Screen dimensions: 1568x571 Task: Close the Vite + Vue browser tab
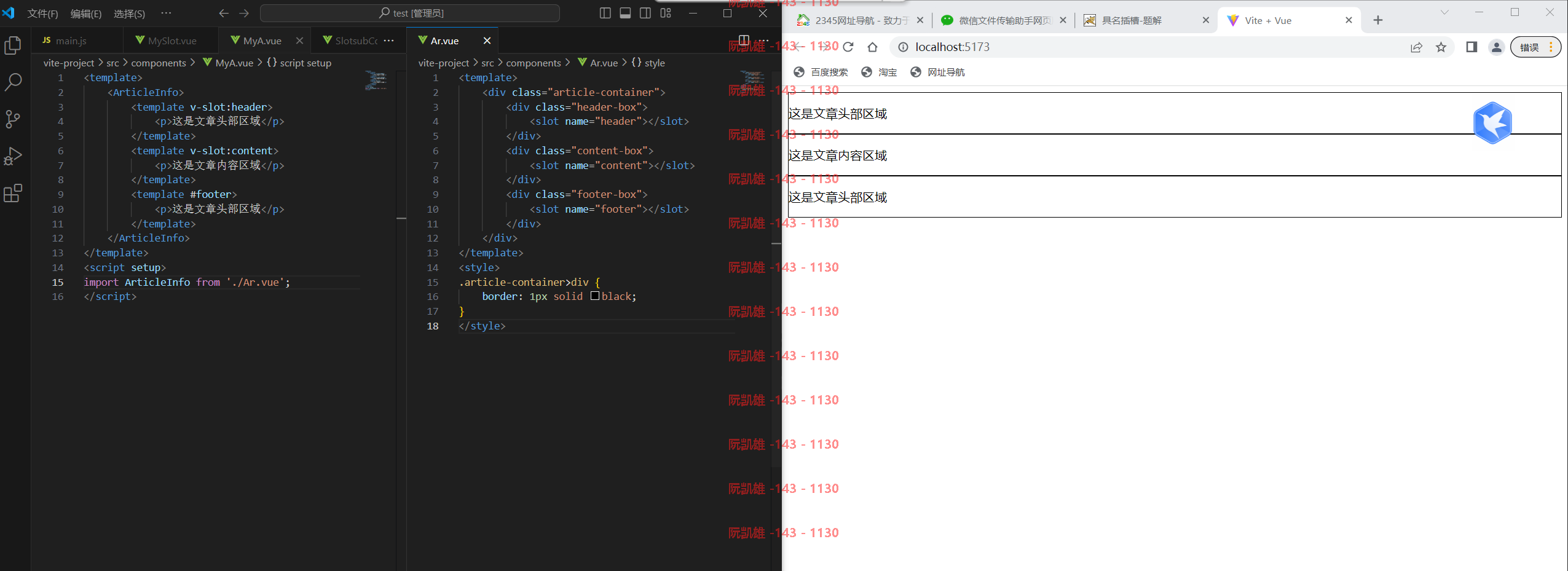[x=1349, y=20]
